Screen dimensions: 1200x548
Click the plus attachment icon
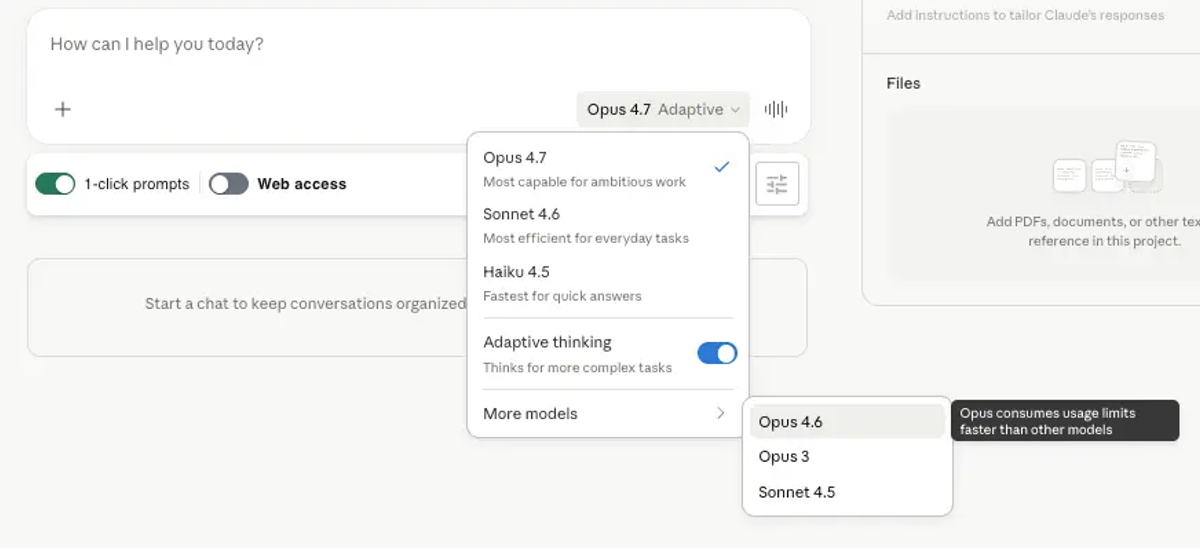coord(62,109)
